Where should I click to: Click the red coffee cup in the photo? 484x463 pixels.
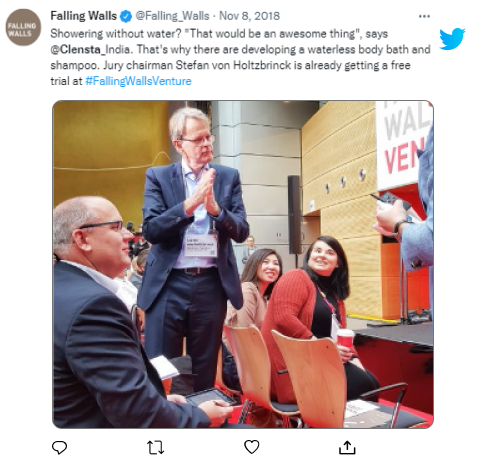tap(345, 340)
